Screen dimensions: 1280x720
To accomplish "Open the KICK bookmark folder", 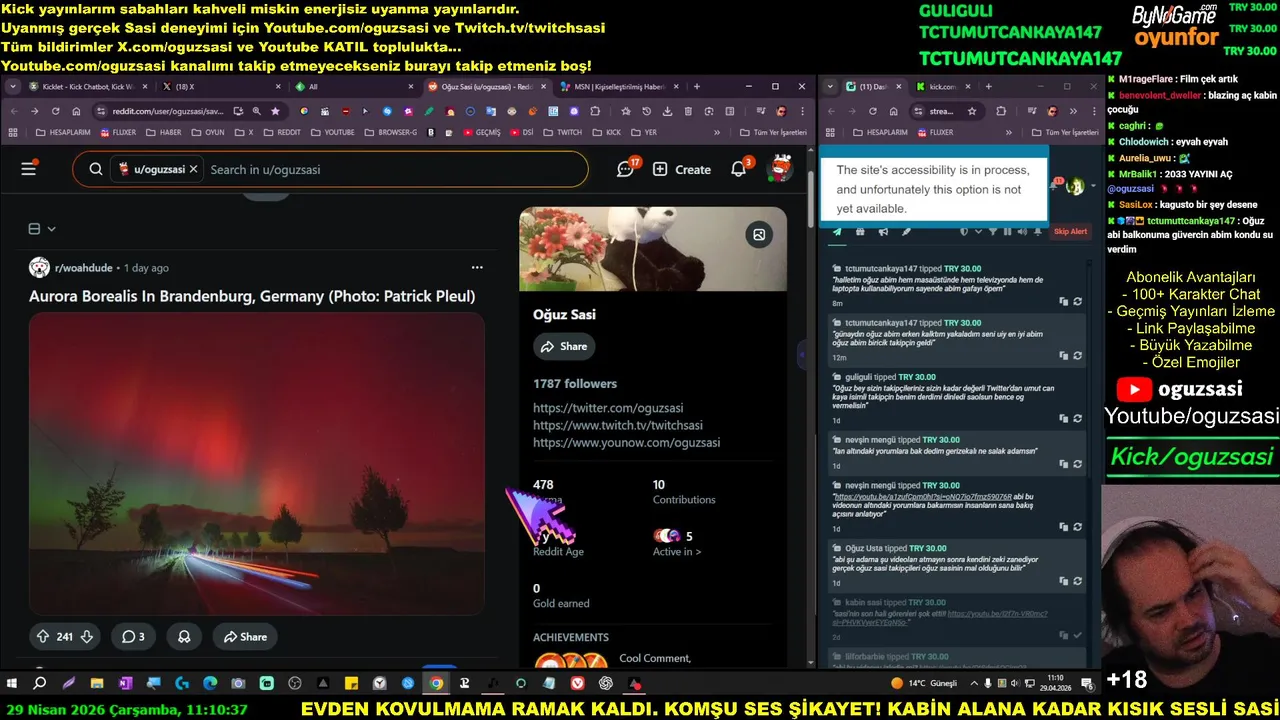I will pyautogui.click(x=606, y=132).
